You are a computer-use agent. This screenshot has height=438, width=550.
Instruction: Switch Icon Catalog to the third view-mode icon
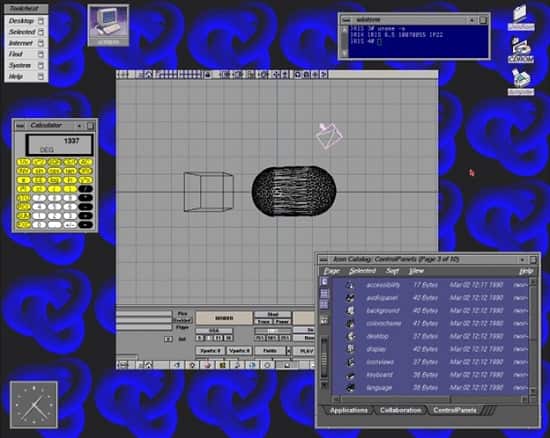pos(324,304)
